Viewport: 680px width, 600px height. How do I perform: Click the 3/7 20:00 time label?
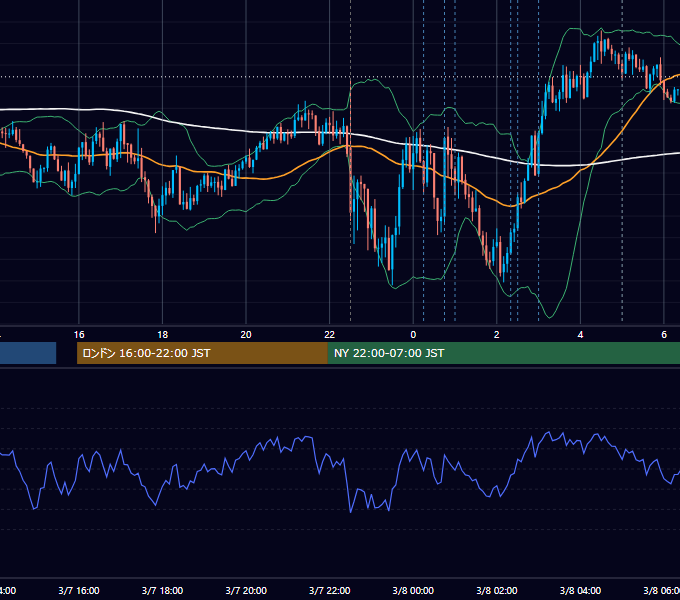tap(246, 590)
